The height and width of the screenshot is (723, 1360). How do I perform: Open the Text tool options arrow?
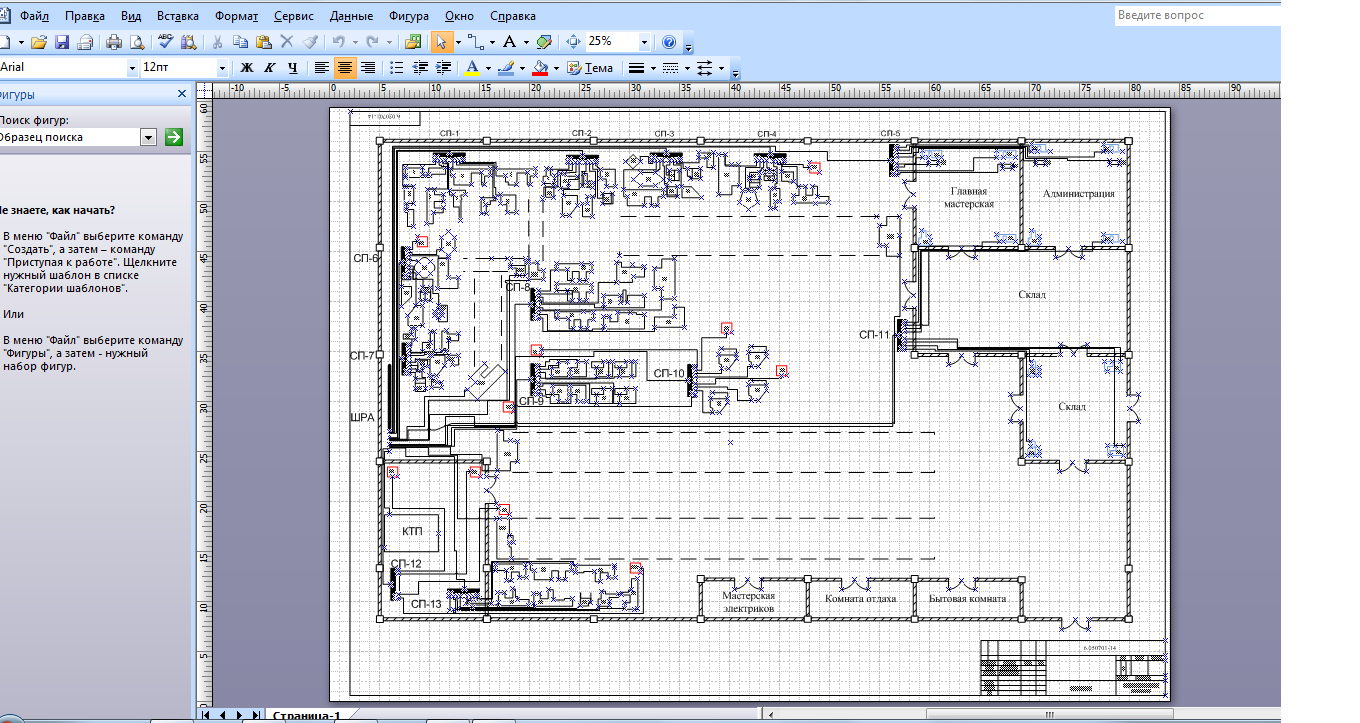(x=526, y=42)
